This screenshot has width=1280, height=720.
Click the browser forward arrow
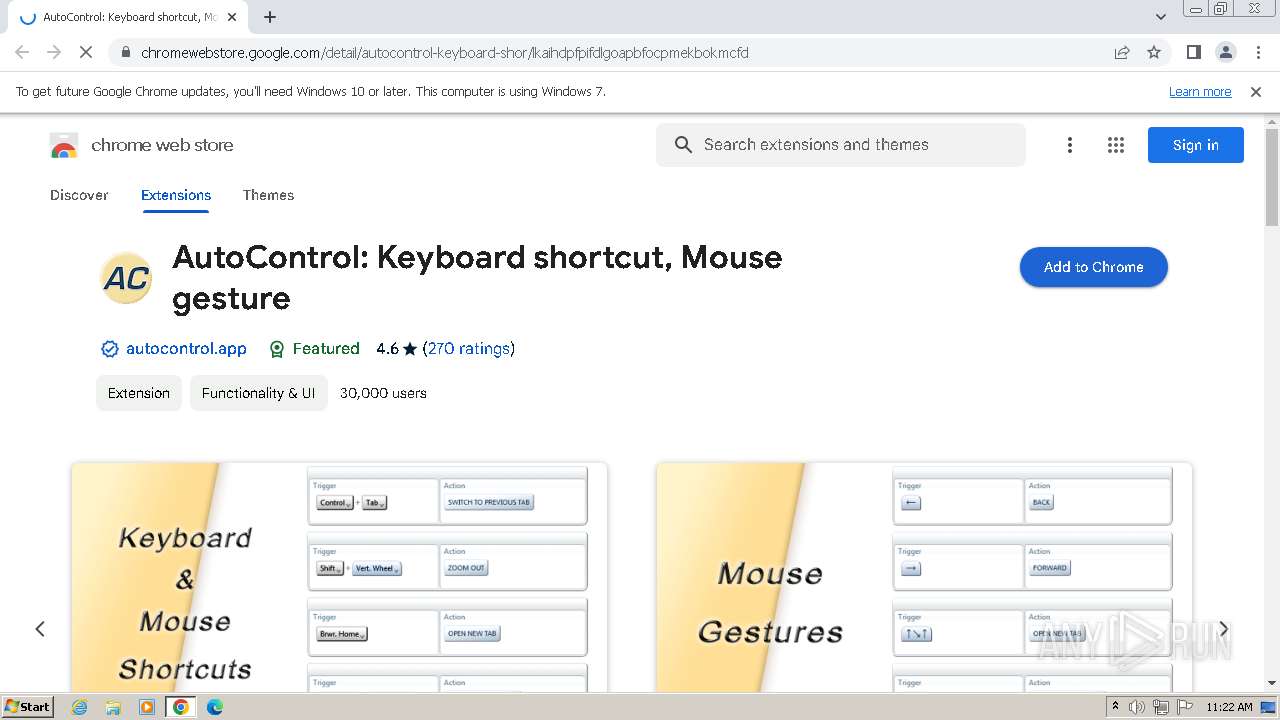tap(54, 52)
